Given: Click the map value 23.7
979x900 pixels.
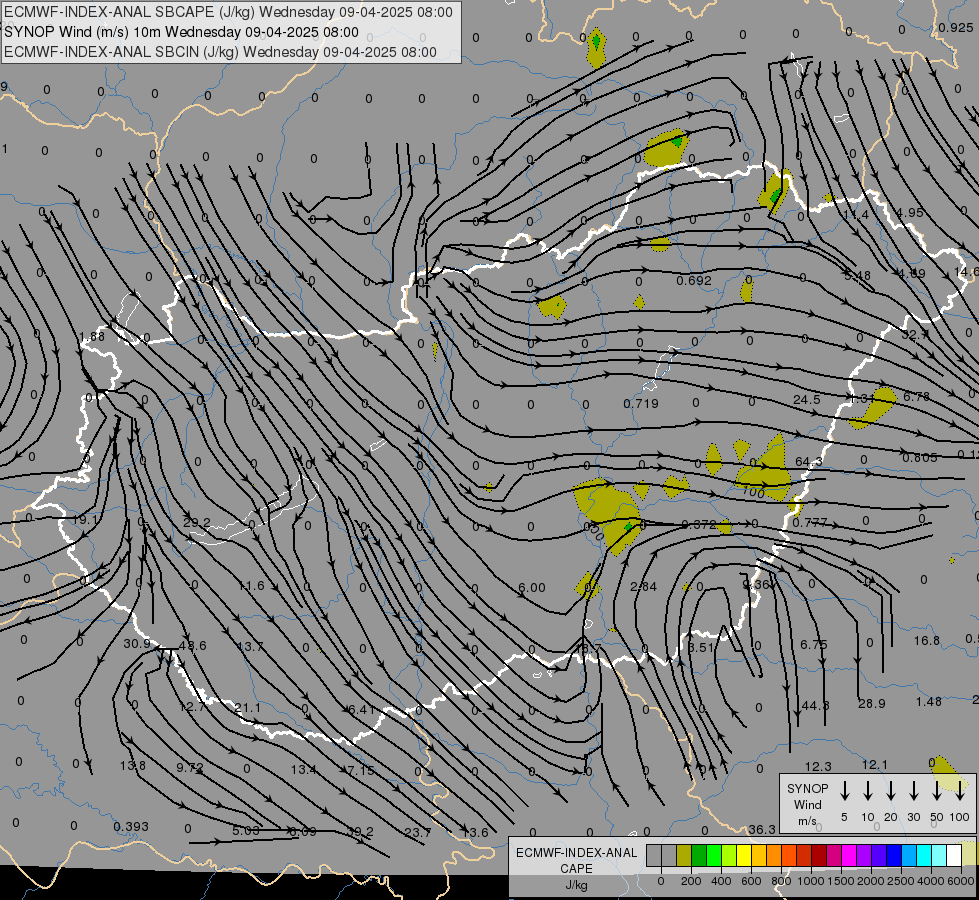Looking at the screenshot, I should pyautogui.click(x=417, y=832).
